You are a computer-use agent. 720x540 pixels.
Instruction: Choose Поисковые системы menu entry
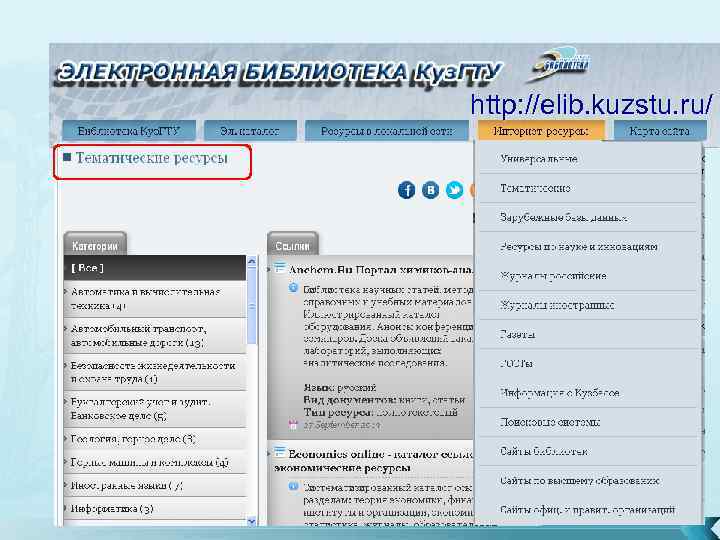pyautogui.click(x=588, y=422)
